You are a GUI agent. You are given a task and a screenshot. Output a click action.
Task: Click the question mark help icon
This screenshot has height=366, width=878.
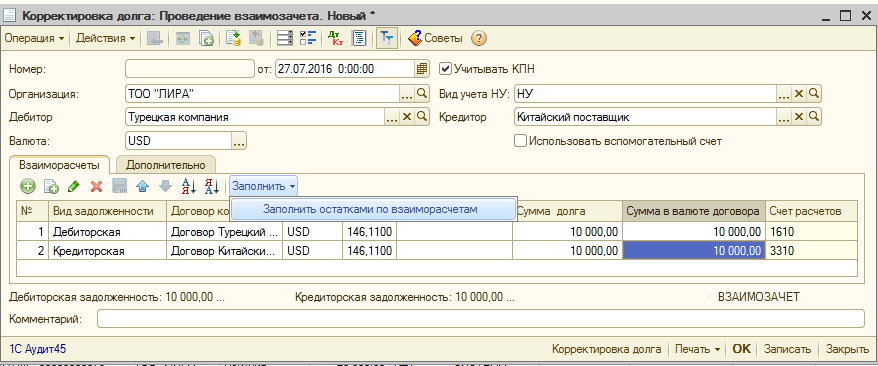(x=479, y=39)
